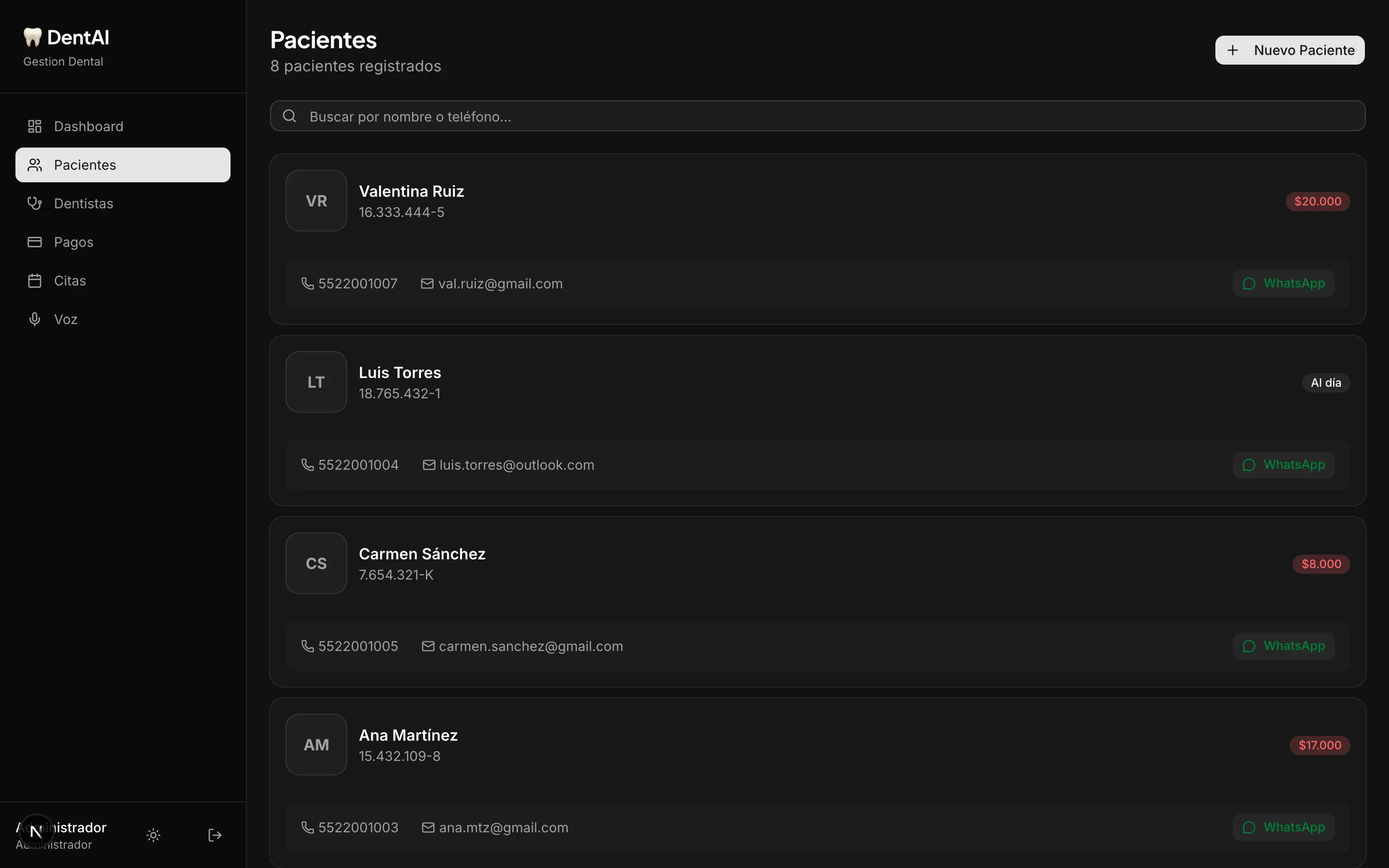Open the Voz microphone section

[x=66, y=319]
